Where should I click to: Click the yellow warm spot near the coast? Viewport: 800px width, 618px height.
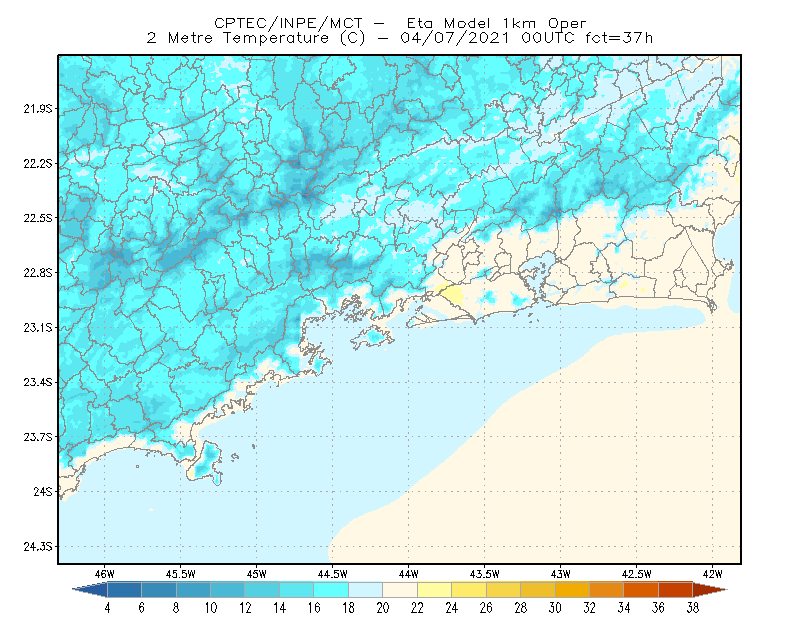click(451, 294)
